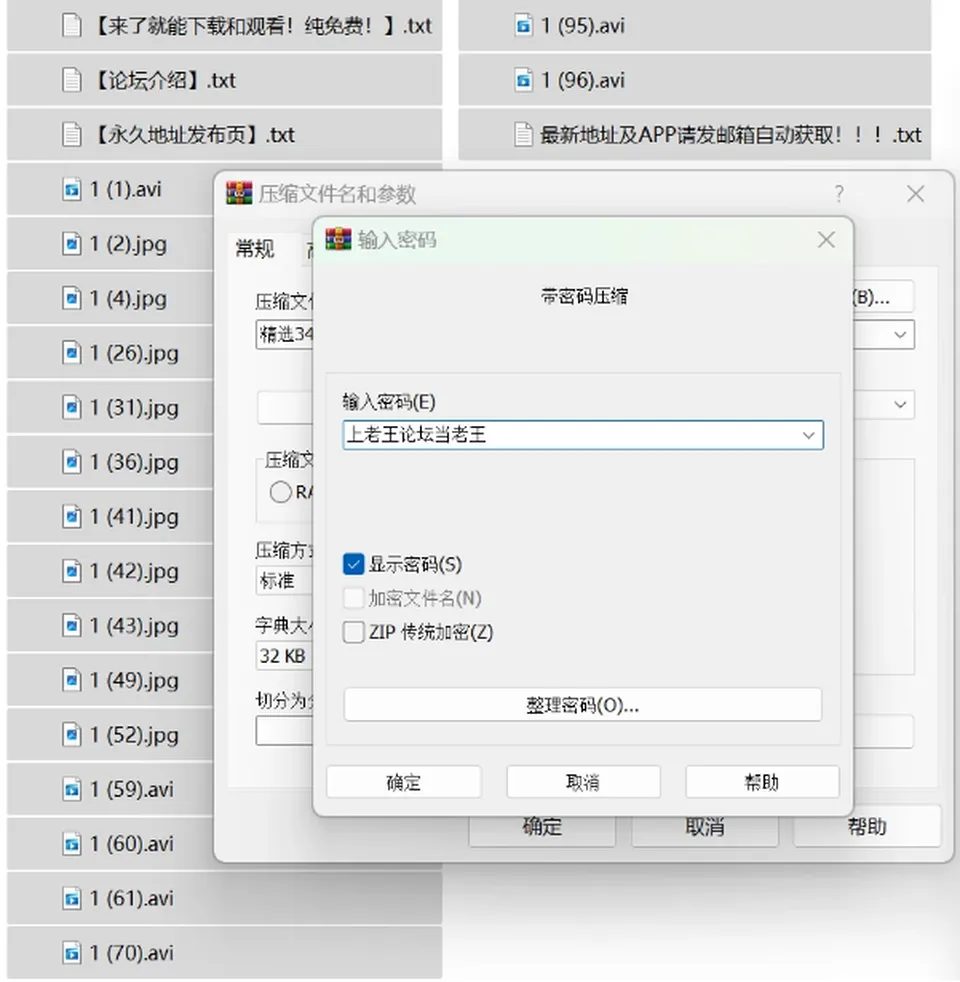Confirm password with 确定 in 输入密码 dialog
The width and height of the screenshot is (960, 982).
click(403, 782)
